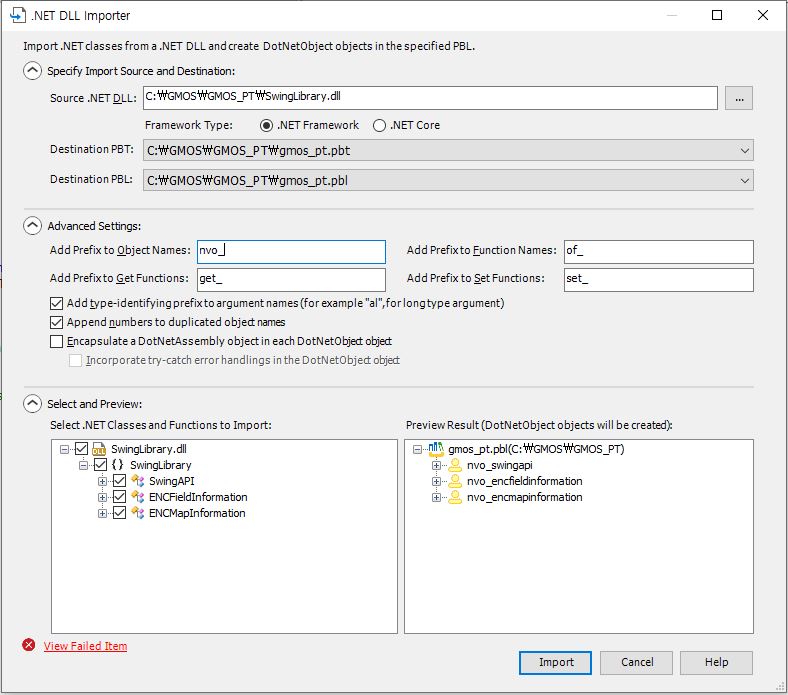Uncheck the ENCMapInformation class checkbox
The height and width of the screenshot is (695, 788).
120,513
